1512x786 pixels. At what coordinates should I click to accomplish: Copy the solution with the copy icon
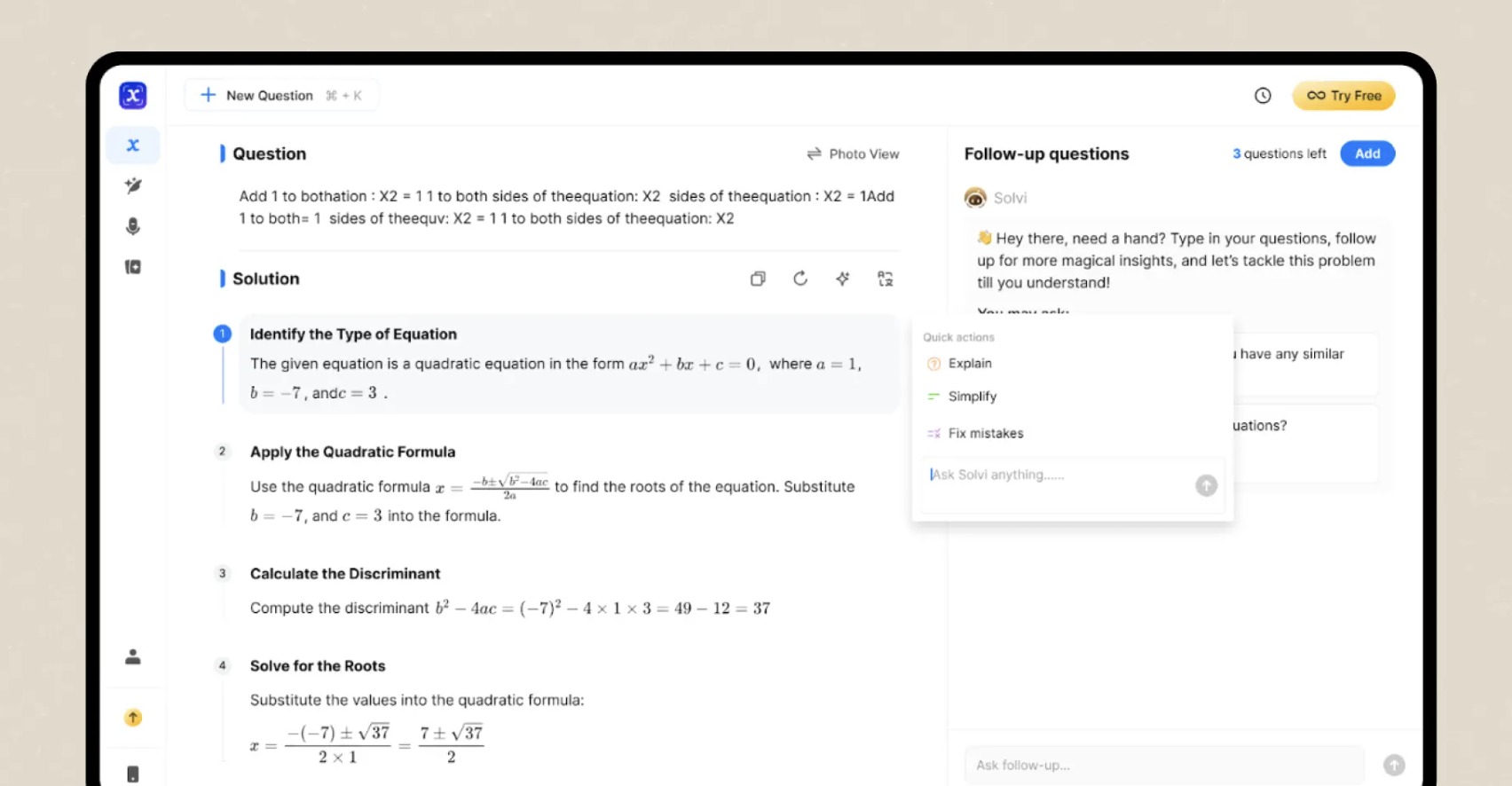point(758,279)
